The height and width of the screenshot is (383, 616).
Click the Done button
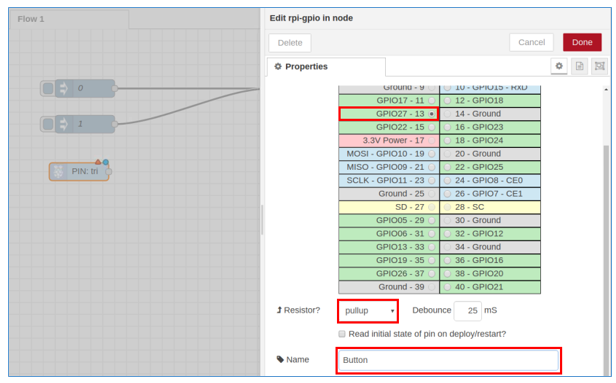(582, 42)
